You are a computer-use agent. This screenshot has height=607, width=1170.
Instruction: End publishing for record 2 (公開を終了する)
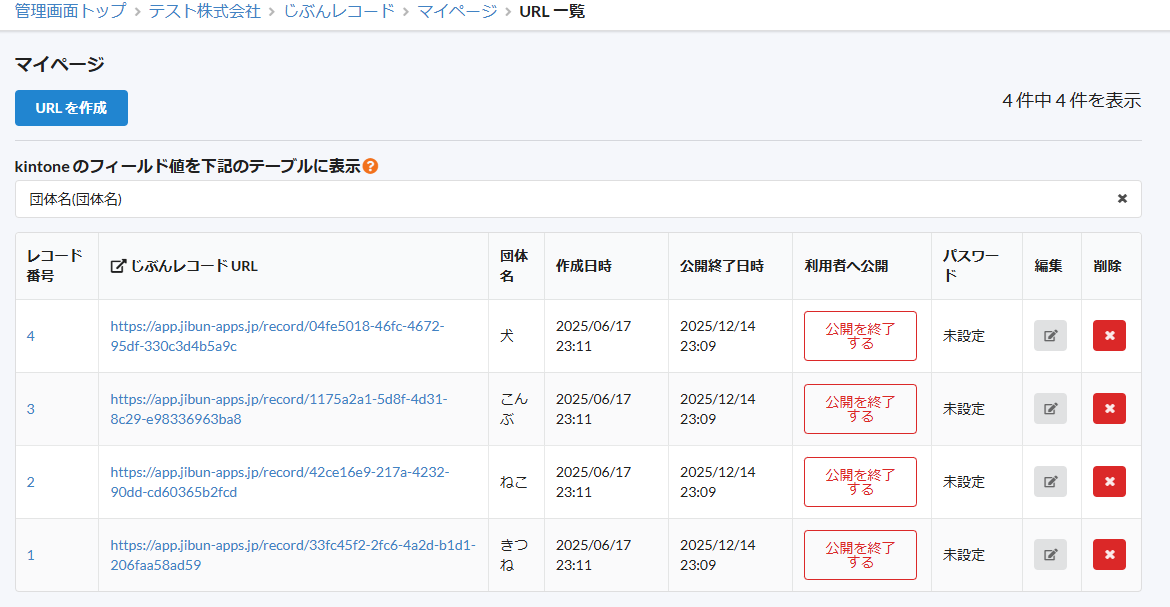pyautogui.click(x=860, y=482)
